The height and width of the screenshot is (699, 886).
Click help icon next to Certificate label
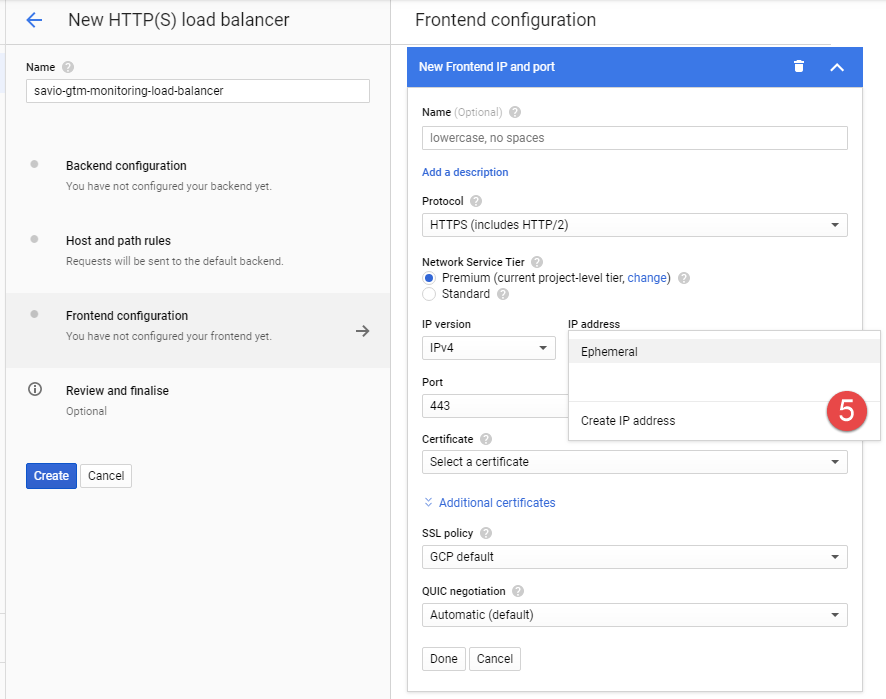pyautogui.click(x=486, y=439)
